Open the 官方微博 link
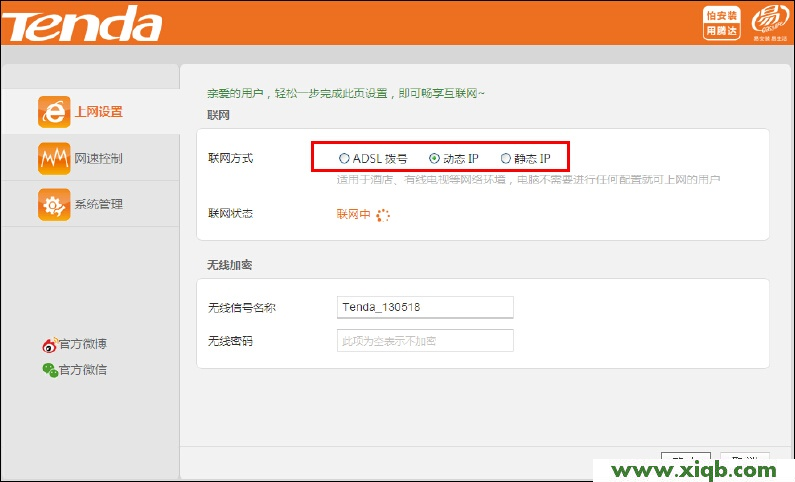Viewport: 795px width, 482px height. 82,345
